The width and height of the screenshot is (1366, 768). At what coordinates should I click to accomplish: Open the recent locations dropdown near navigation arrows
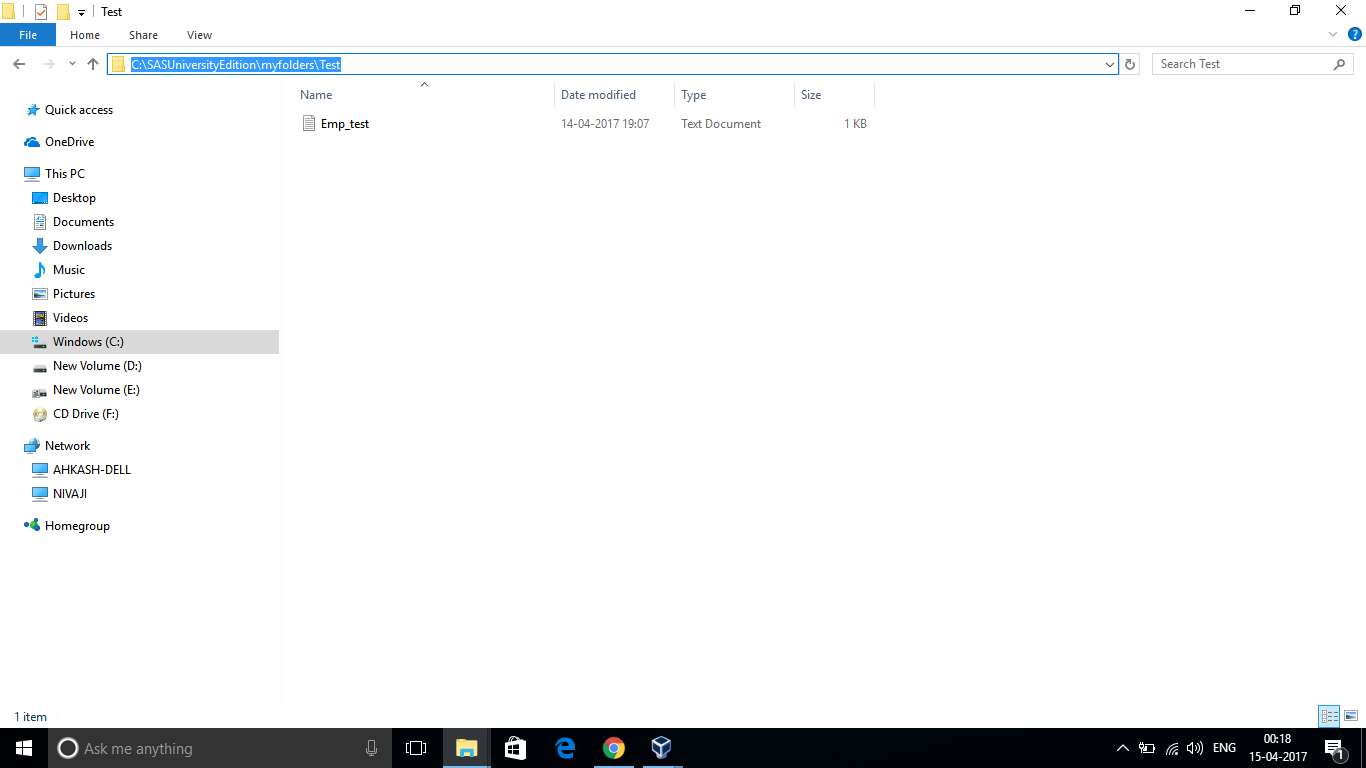pyautogui.click(x=71, y=63)
